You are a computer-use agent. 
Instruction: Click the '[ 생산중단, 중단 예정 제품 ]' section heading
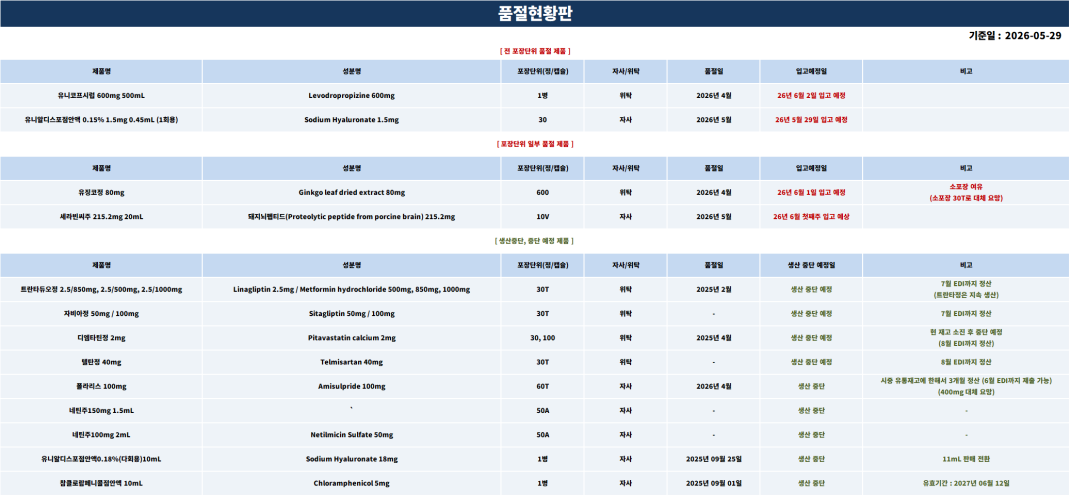pos(535,241)
